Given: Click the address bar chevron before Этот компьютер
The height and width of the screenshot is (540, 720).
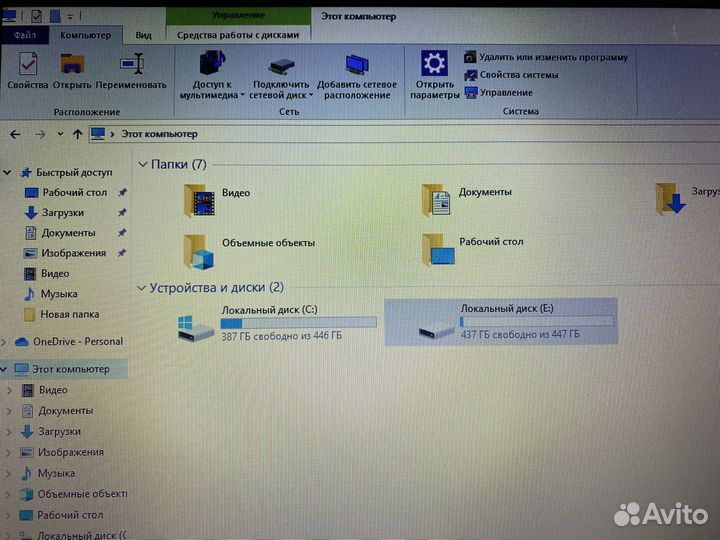Looking at the screenshot, I should coord(112,134).
